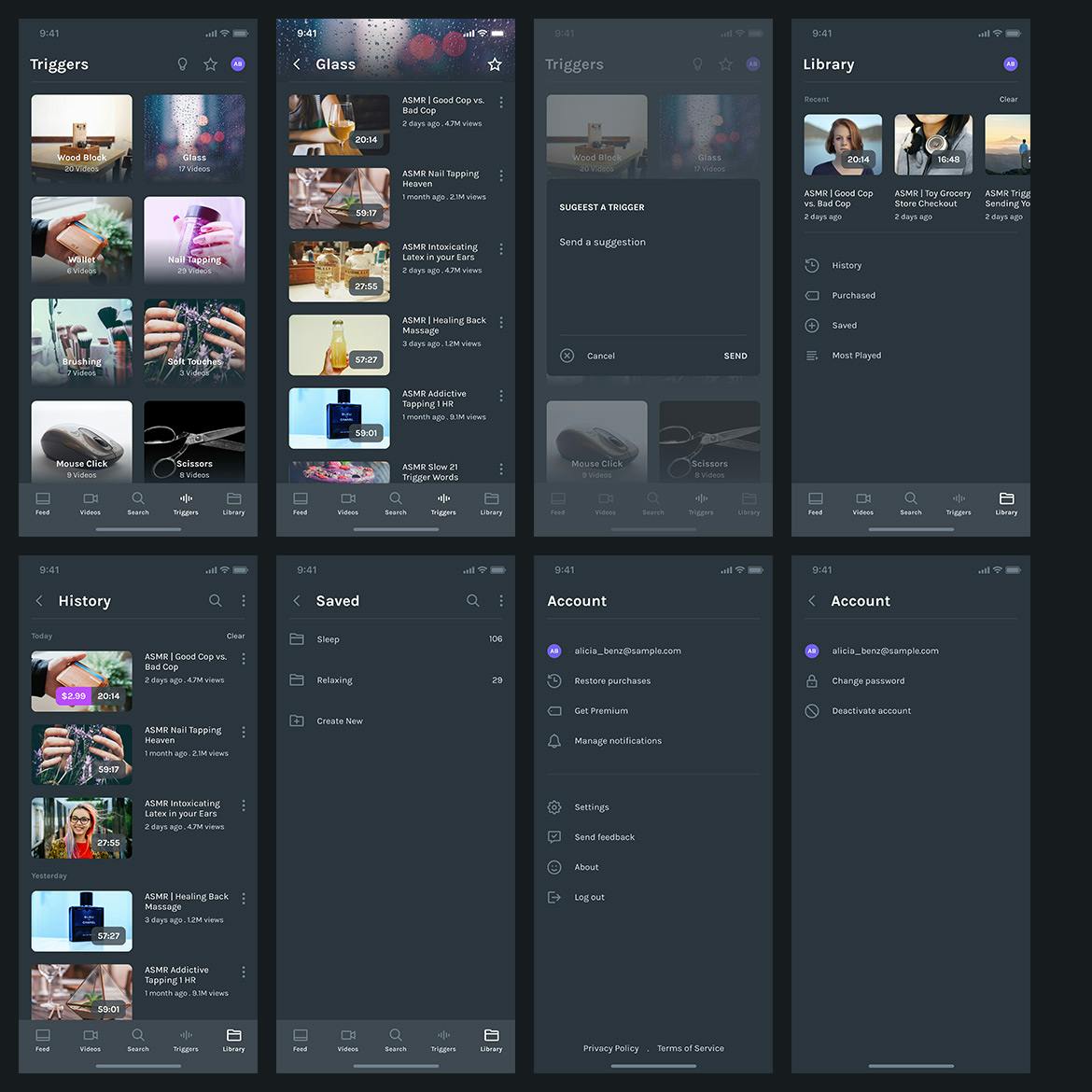
Task: Tap the search icon on Saved screen
Action: [x=473, y=600]
